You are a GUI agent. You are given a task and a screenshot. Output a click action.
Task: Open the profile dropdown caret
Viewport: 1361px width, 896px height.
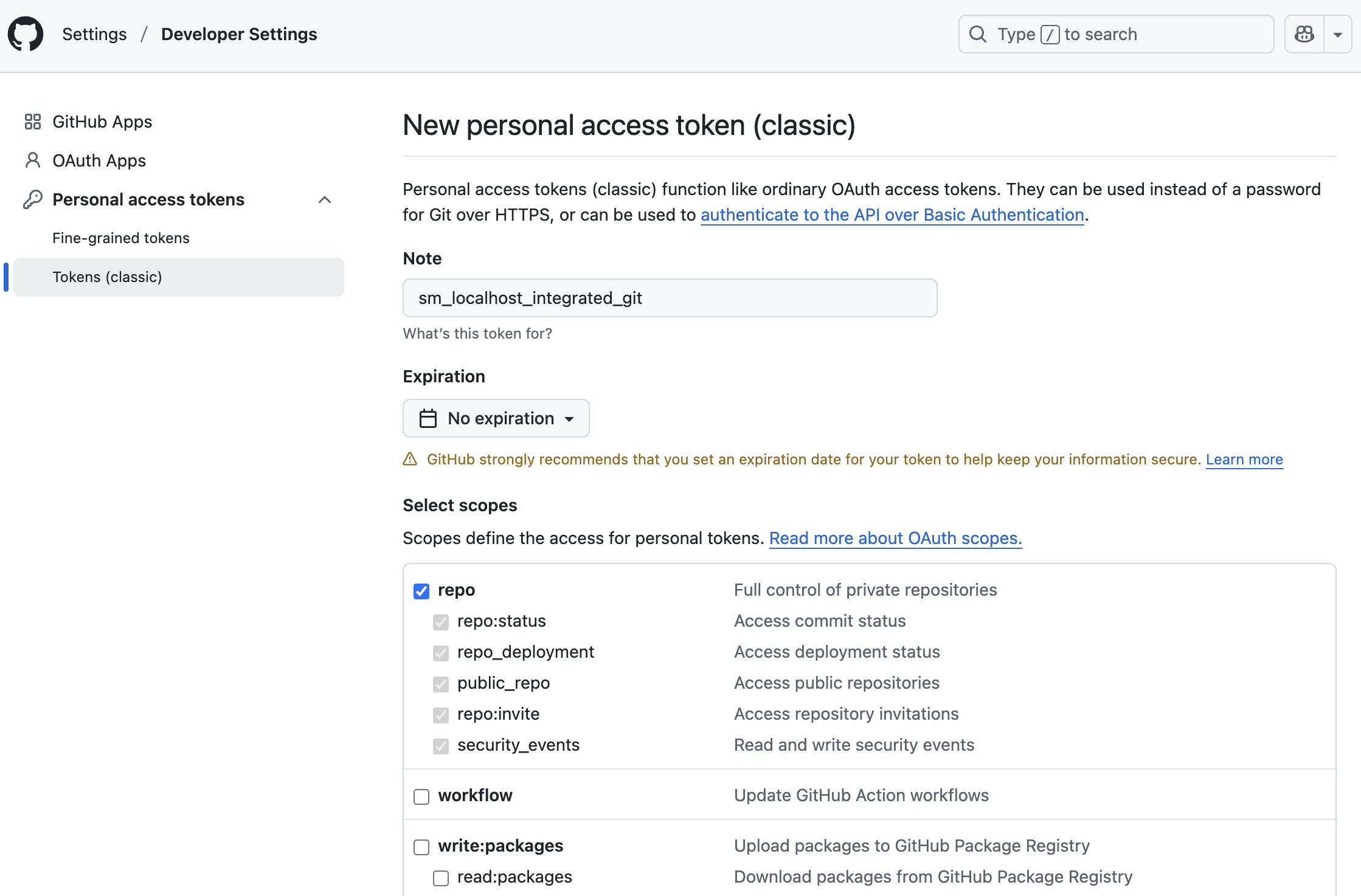(1337, 34)
